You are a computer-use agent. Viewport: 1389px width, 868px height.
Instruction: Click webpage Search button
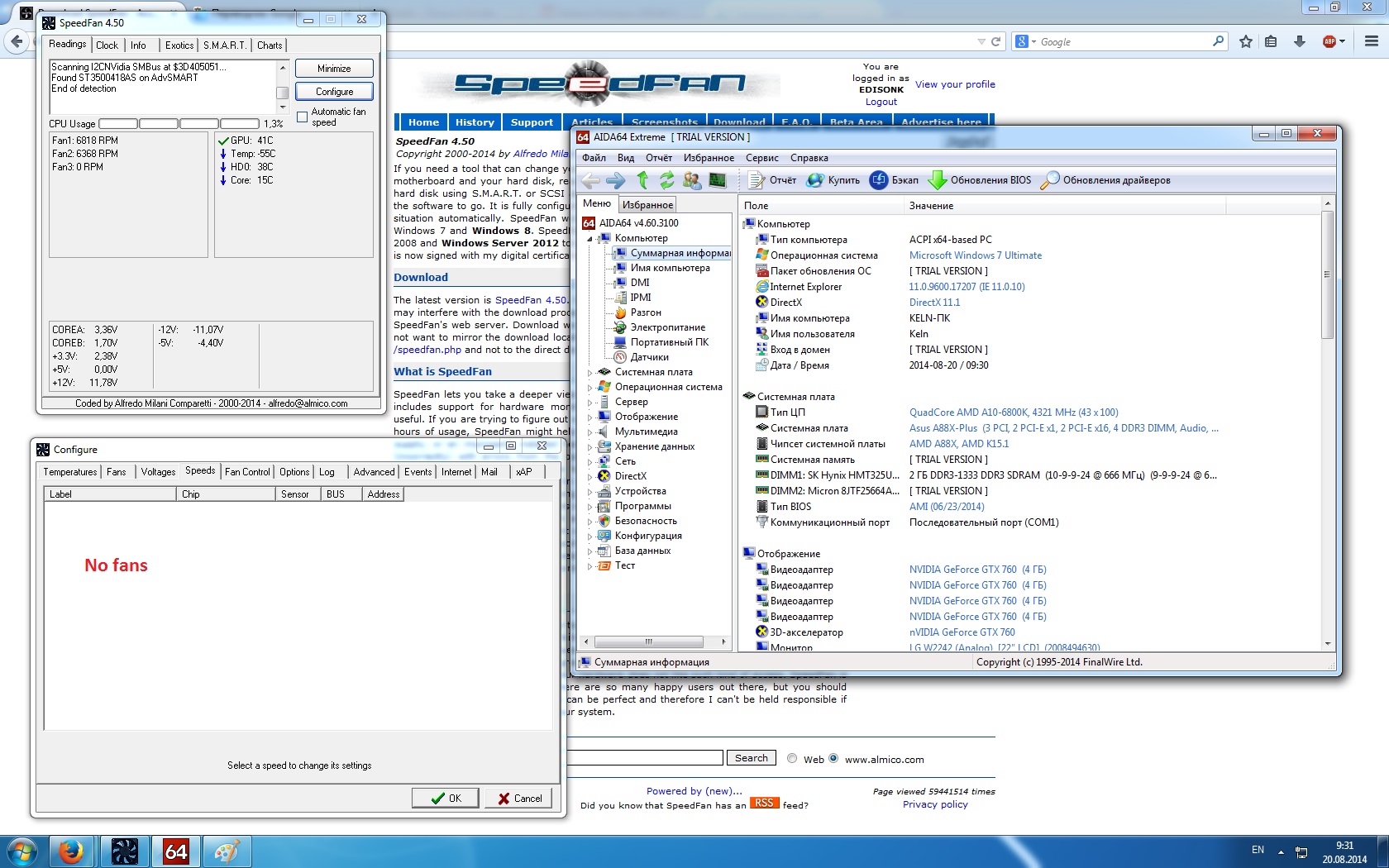pos(752,758)
